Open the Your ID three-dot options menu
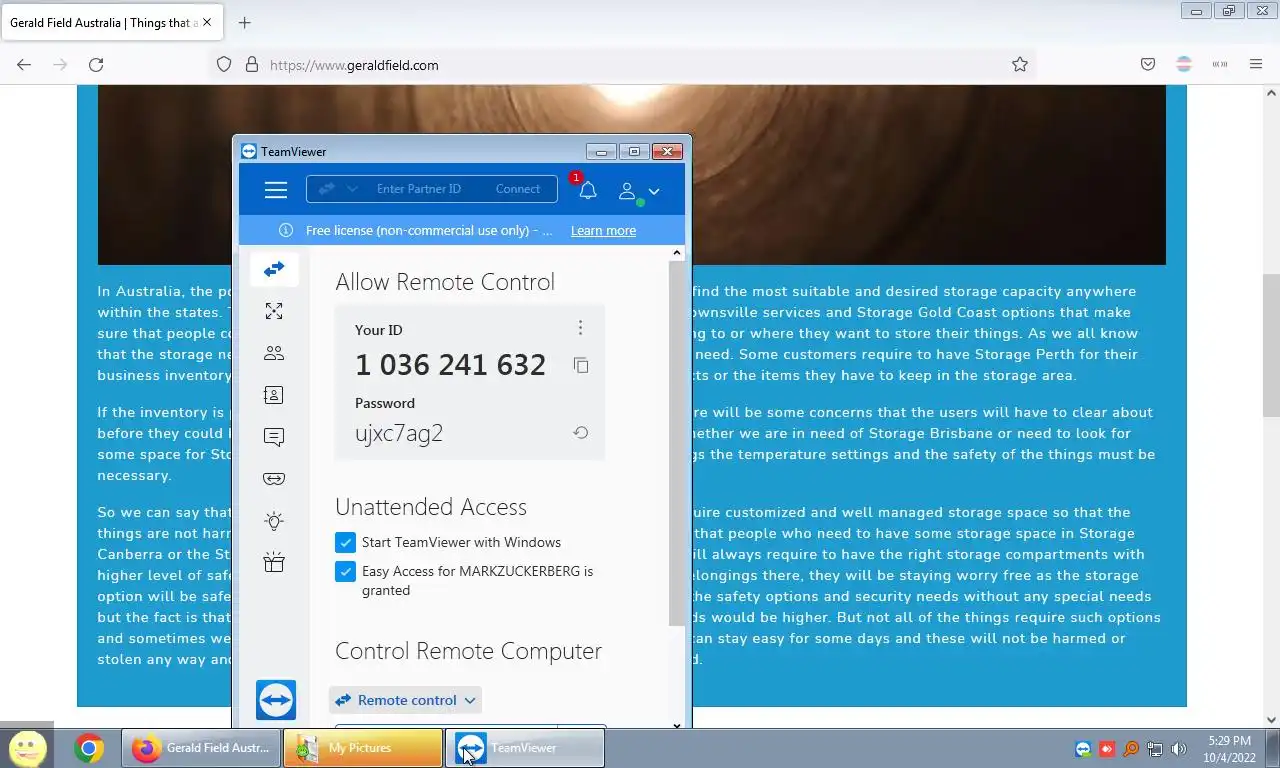This screenshot has height=768, width=1280. pos(580,328)
